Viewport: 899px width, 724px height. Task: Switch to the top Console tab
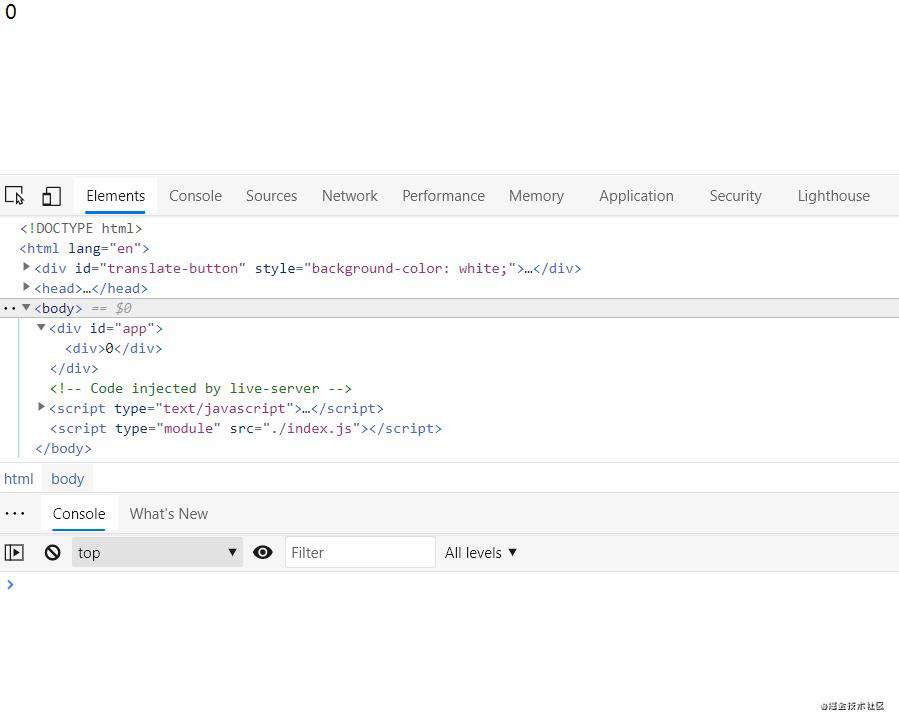click(x=195, y=195)
